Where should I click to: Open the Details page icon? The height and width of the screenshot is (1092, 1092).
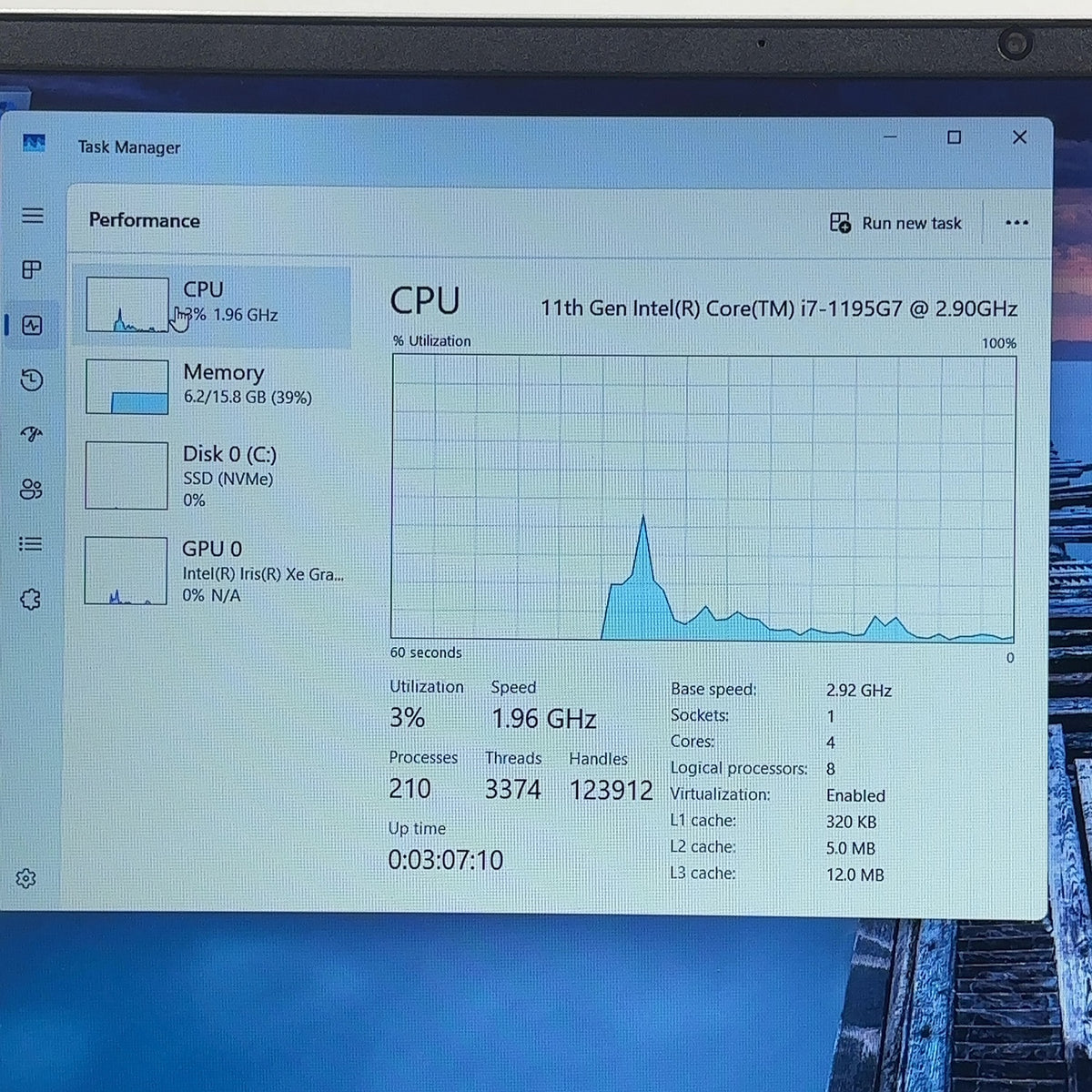tap(31, 544)
